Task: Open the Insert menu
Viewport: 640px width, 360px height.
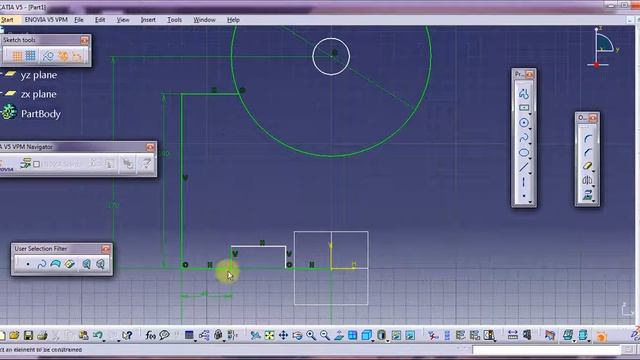Action: tap(148, 20)
